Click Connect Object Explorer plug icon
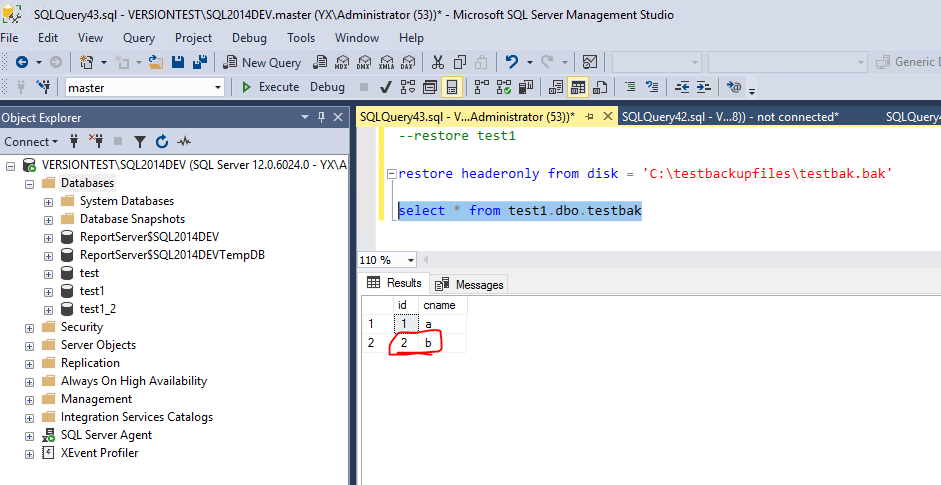 74,142
